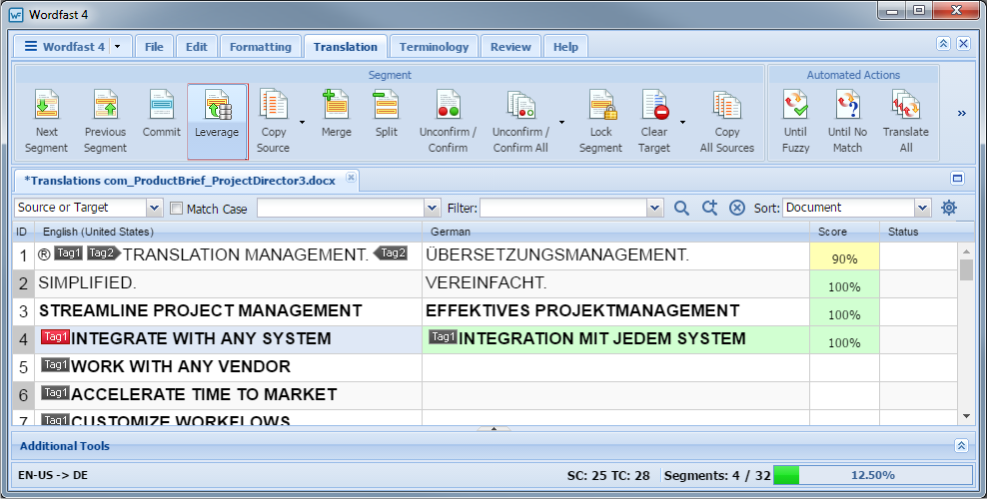This screenshot has height=499, width=987.
Task: Expand Unconfirm / Confirm All dropdown arrow
Action: pos(561,122)
